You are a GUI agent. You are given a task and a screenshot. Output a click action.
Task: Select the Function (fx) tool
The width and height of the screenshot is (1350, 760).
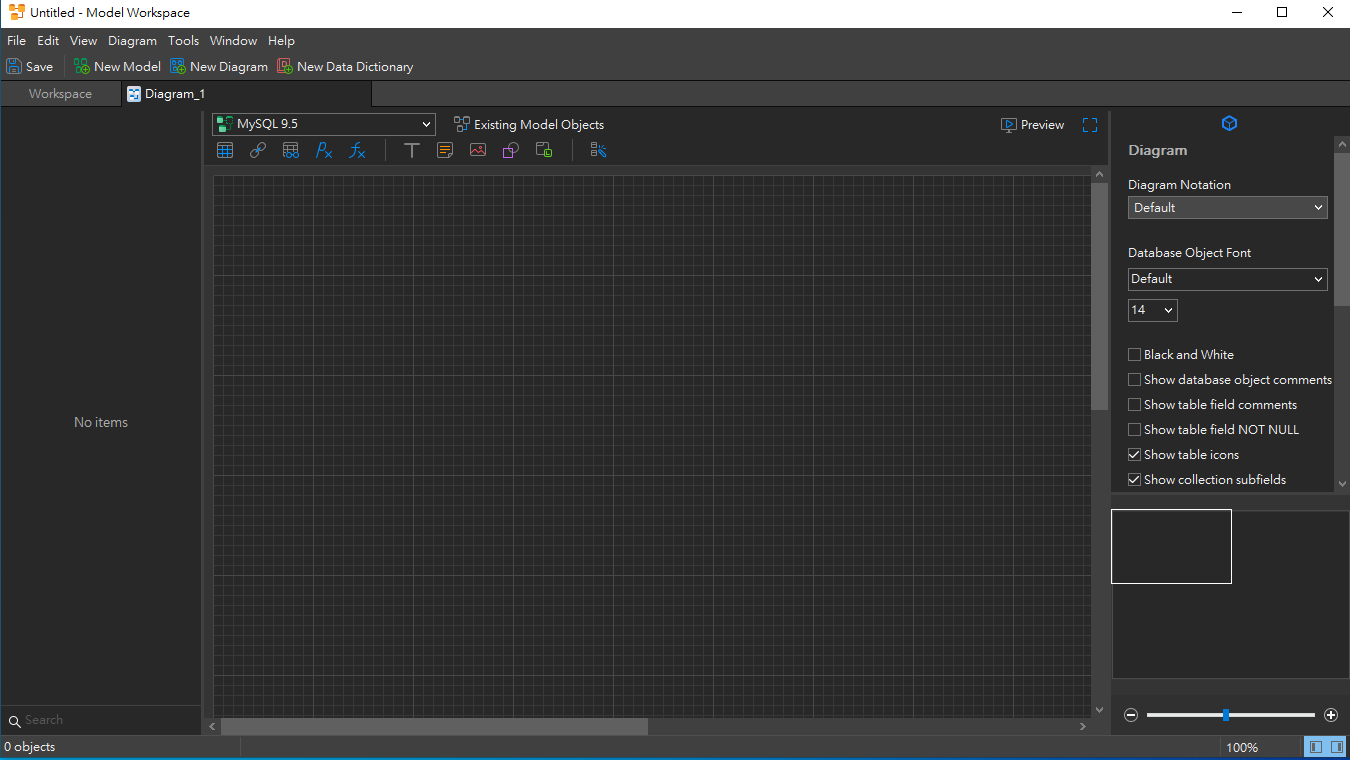357,150
